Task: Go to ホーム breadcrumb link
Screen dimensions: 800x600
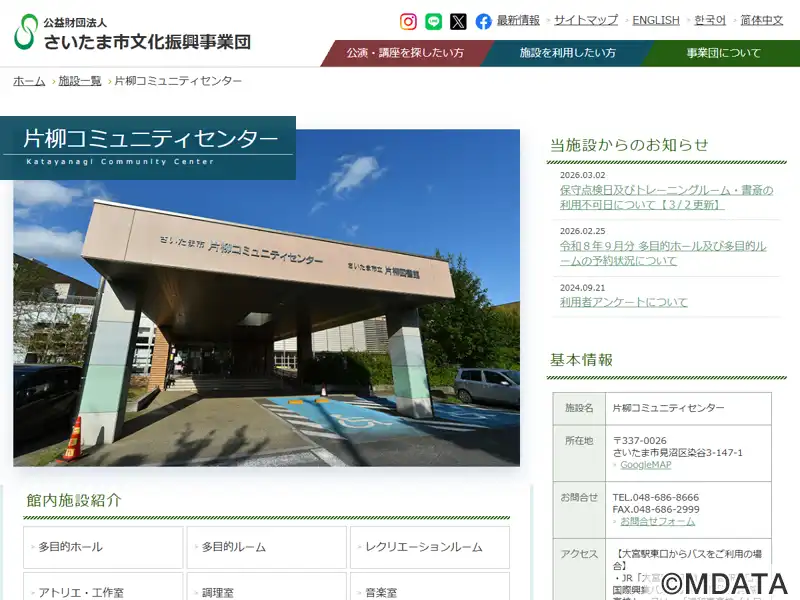Action: point(29,81)
